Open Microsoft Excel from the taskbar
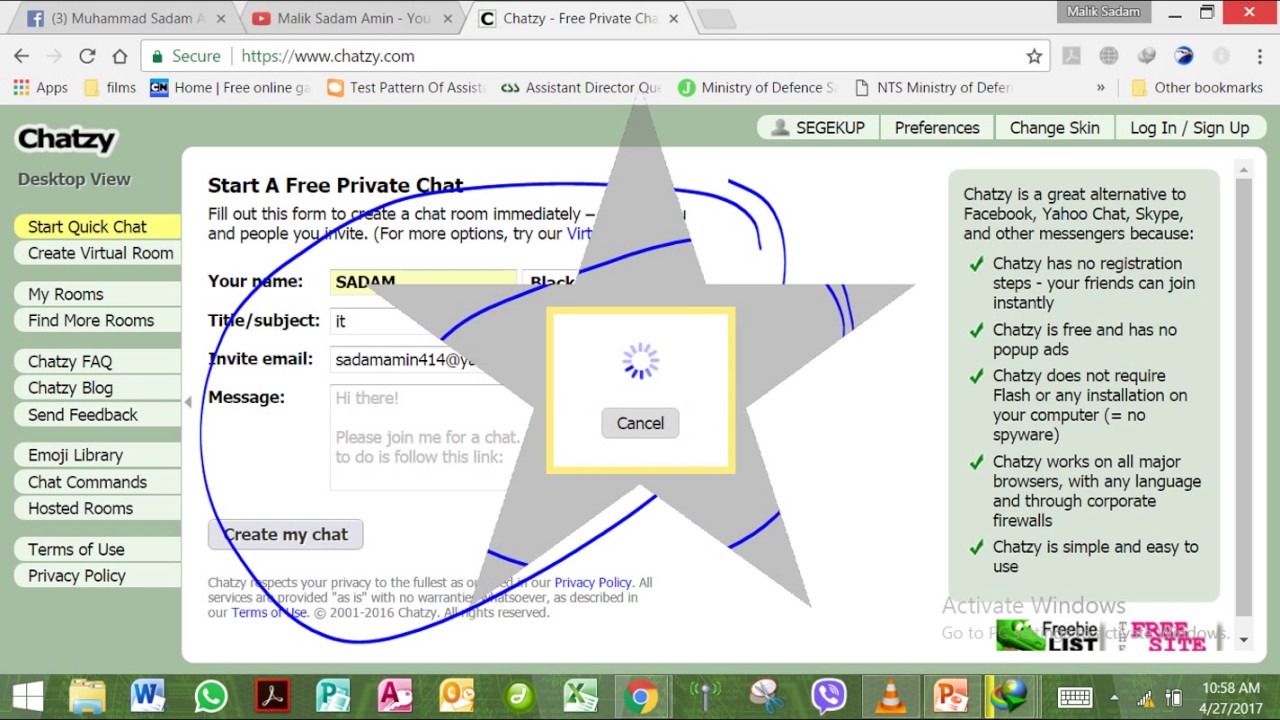 580,696
